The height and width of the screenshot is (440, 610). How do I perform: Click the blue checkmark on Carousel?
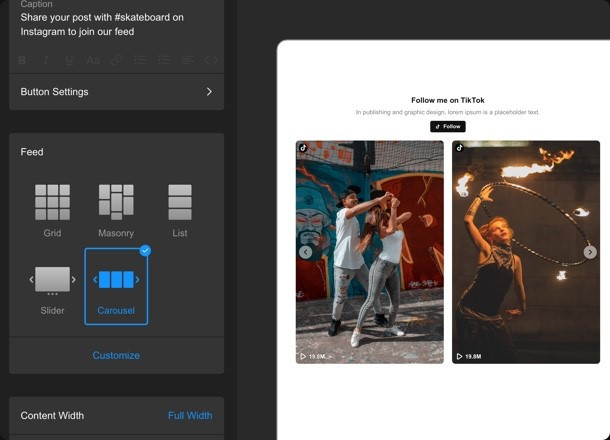click(x=145, y=251)
